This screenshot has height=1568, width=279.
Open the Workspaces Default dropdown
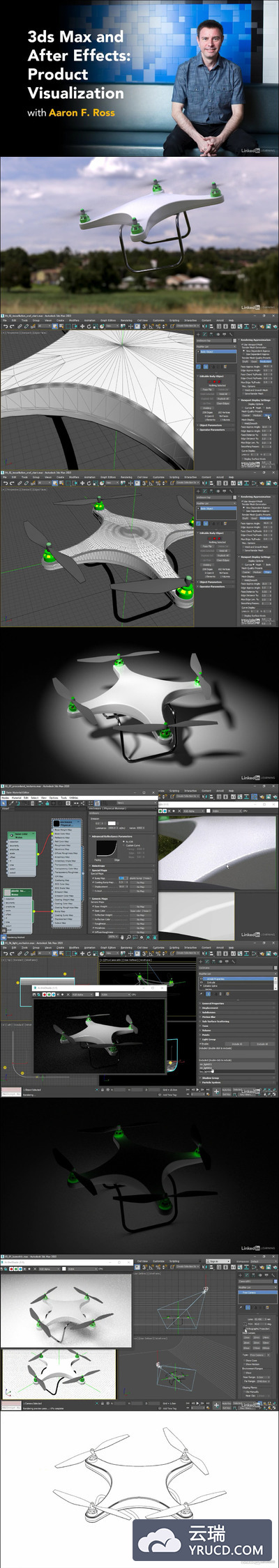tap(262, 1261)
